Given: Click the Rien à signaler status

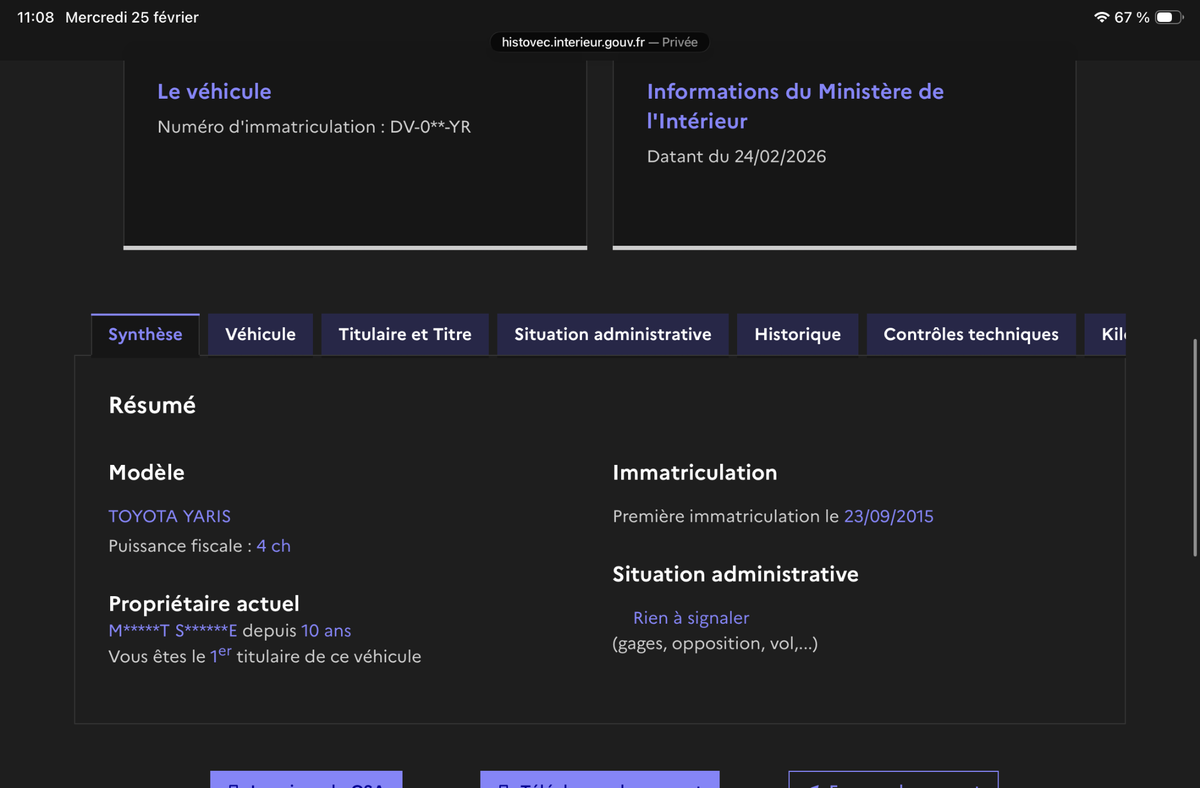Looking at the screenshot, I should tap(690, 618).
